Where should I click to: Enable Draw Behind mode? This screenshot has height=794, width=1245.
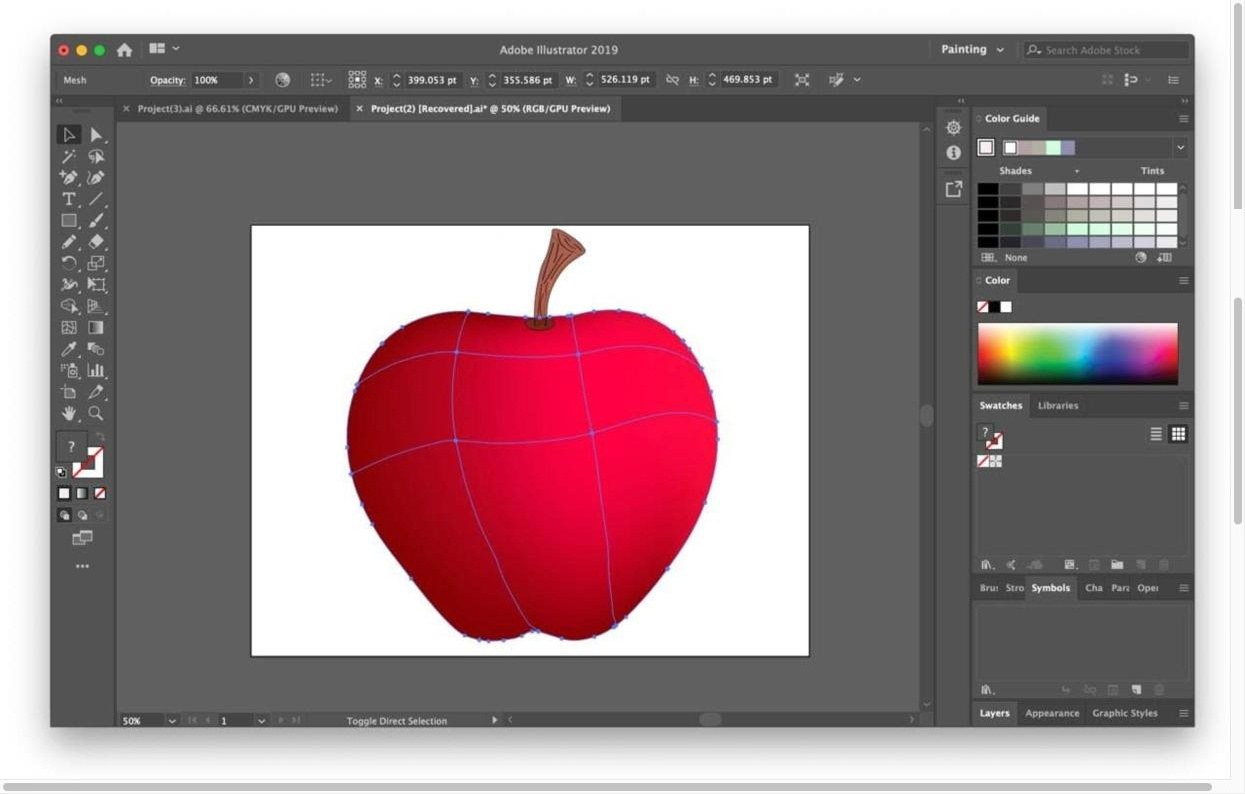click(x=82, y=515)
